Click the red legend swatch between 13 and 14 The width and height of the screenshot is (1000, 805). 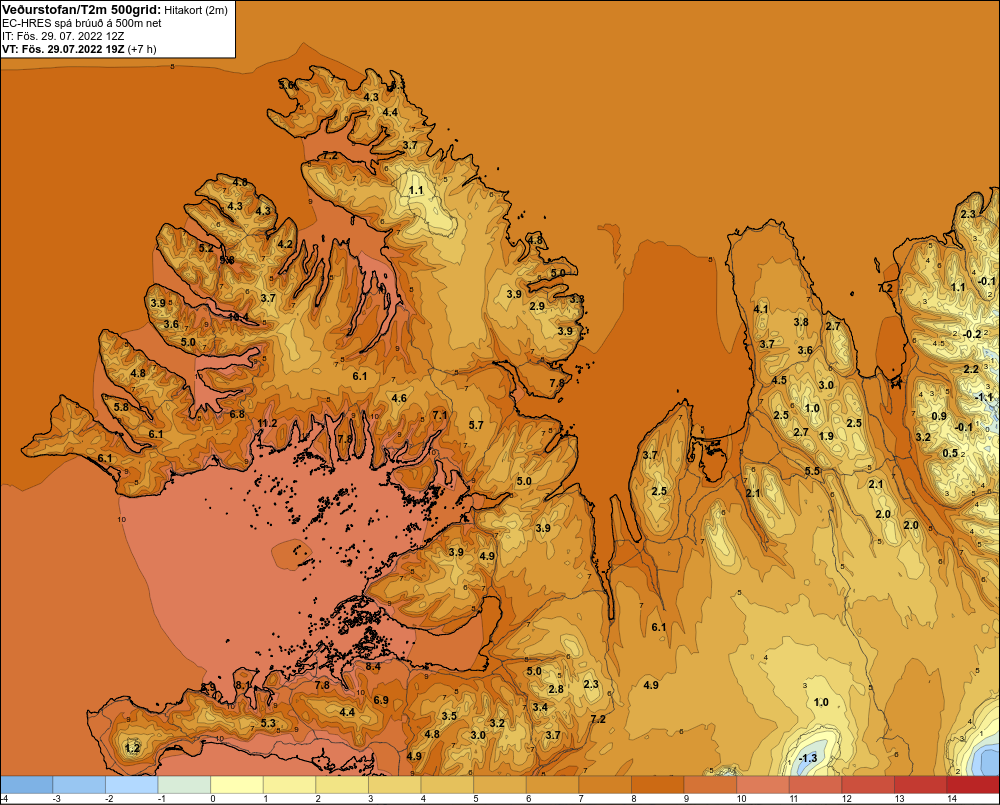[920, 785]
